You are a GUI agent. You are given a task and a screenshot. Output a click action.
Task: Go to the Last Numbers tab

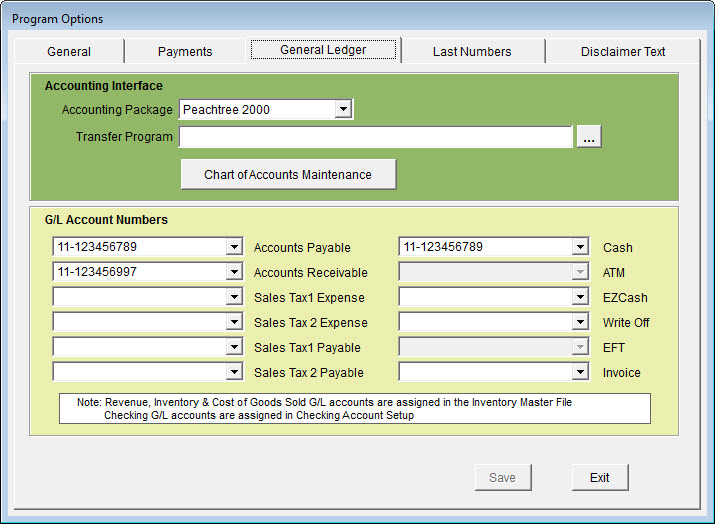coord(472,52)
